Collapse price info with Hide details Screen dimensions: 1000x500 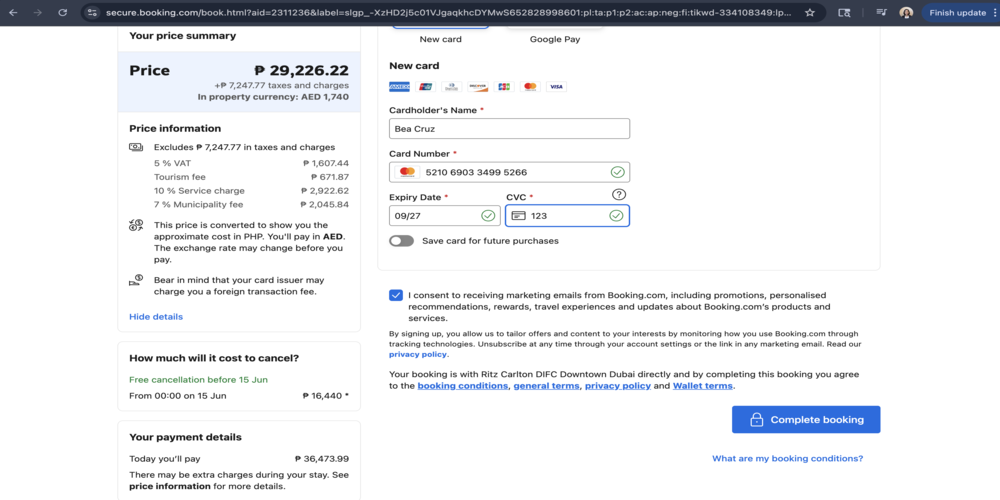156,317
